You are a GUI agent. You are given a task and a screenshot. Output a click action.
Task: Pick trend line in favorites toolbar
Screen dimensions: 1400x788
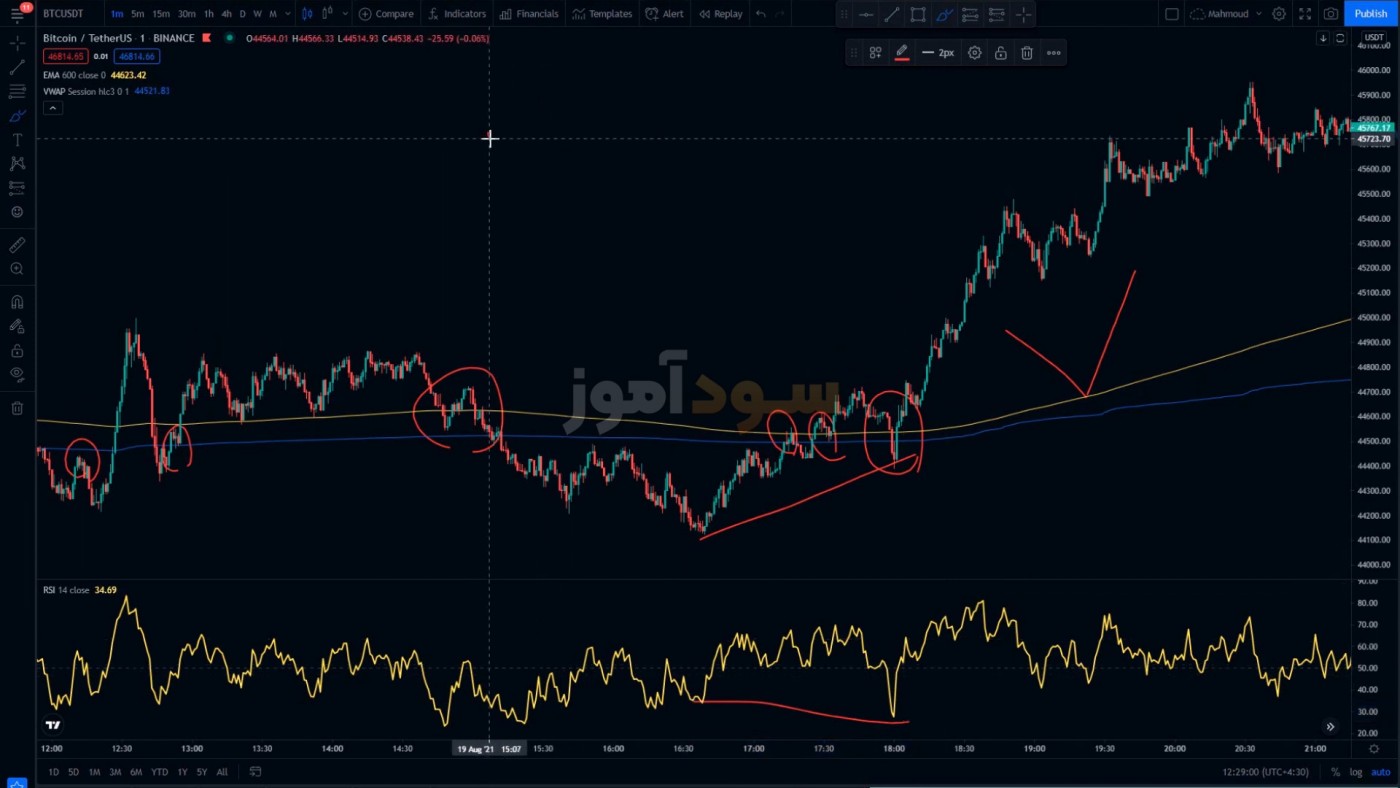891,14
